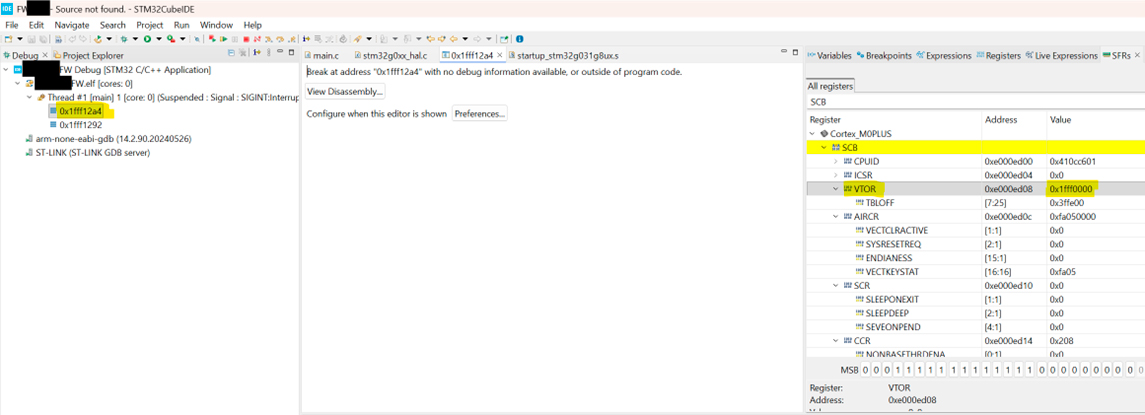This screenshot has height=415, width=1145.
Task: Minimize the editor area pane
Action: point(782,52)
